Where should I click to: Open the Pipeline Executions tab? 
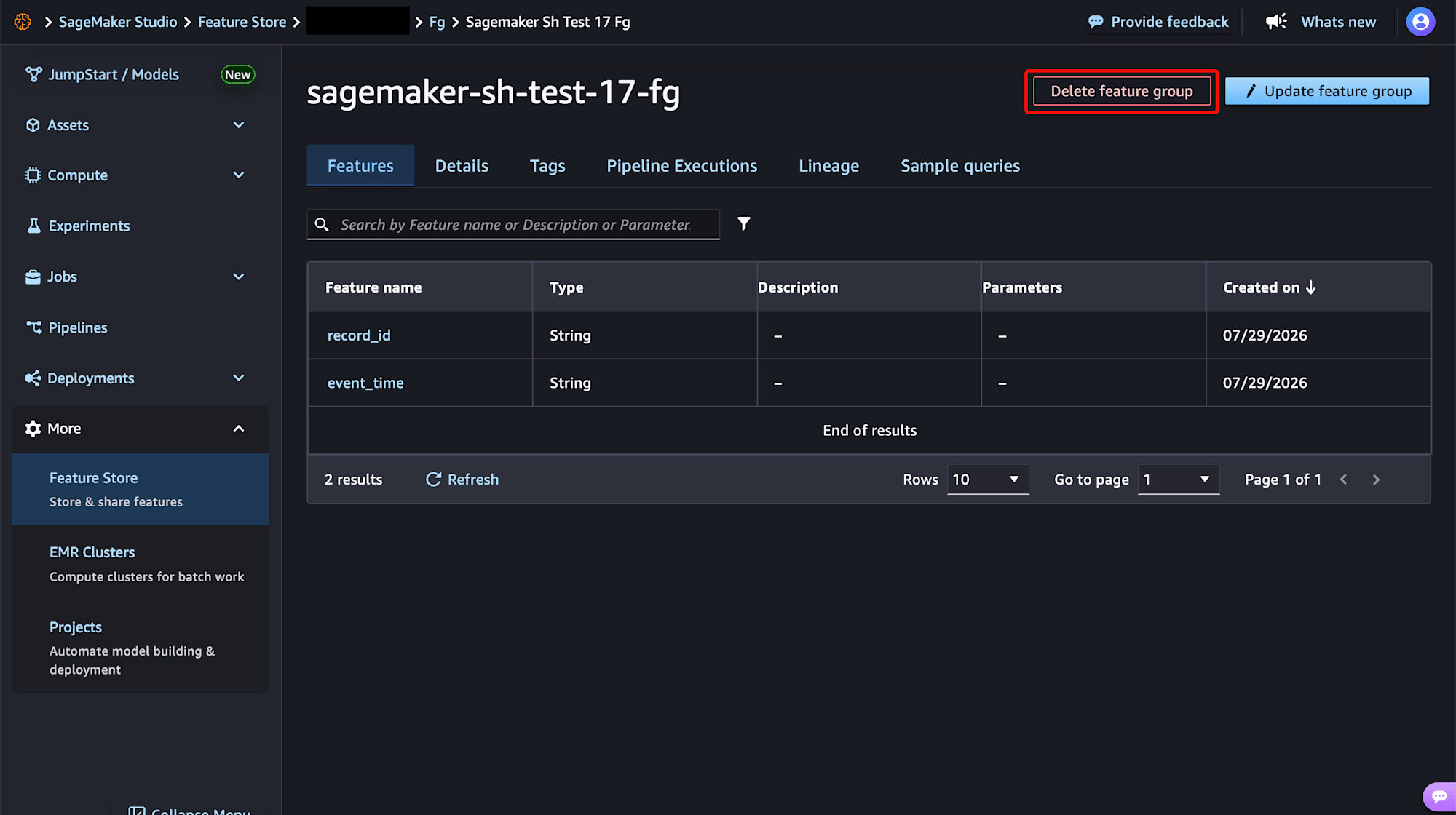tap(681, 166)
